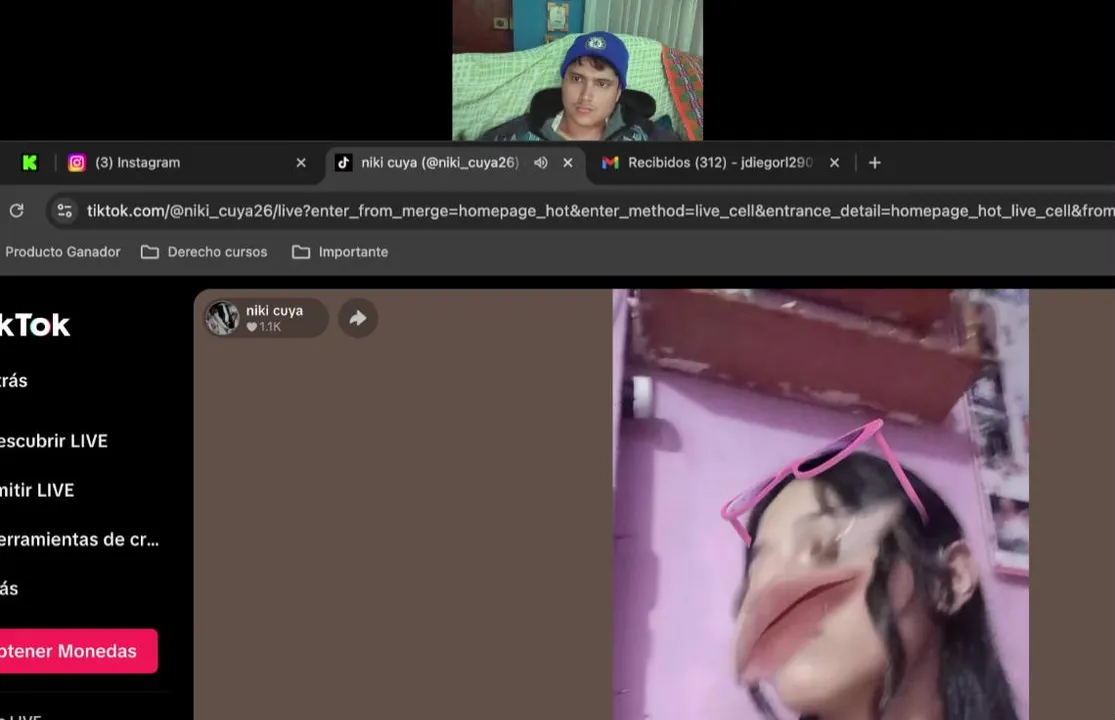Screen dimensions: 1115x720
Task: Close the Instagram tab
Action: [301, 163]
